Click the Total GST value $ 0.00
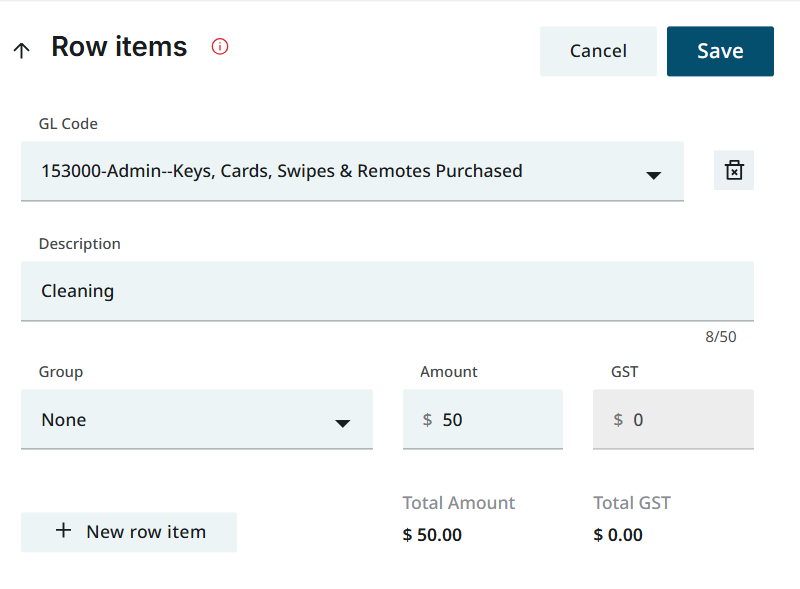 (618, 535)
